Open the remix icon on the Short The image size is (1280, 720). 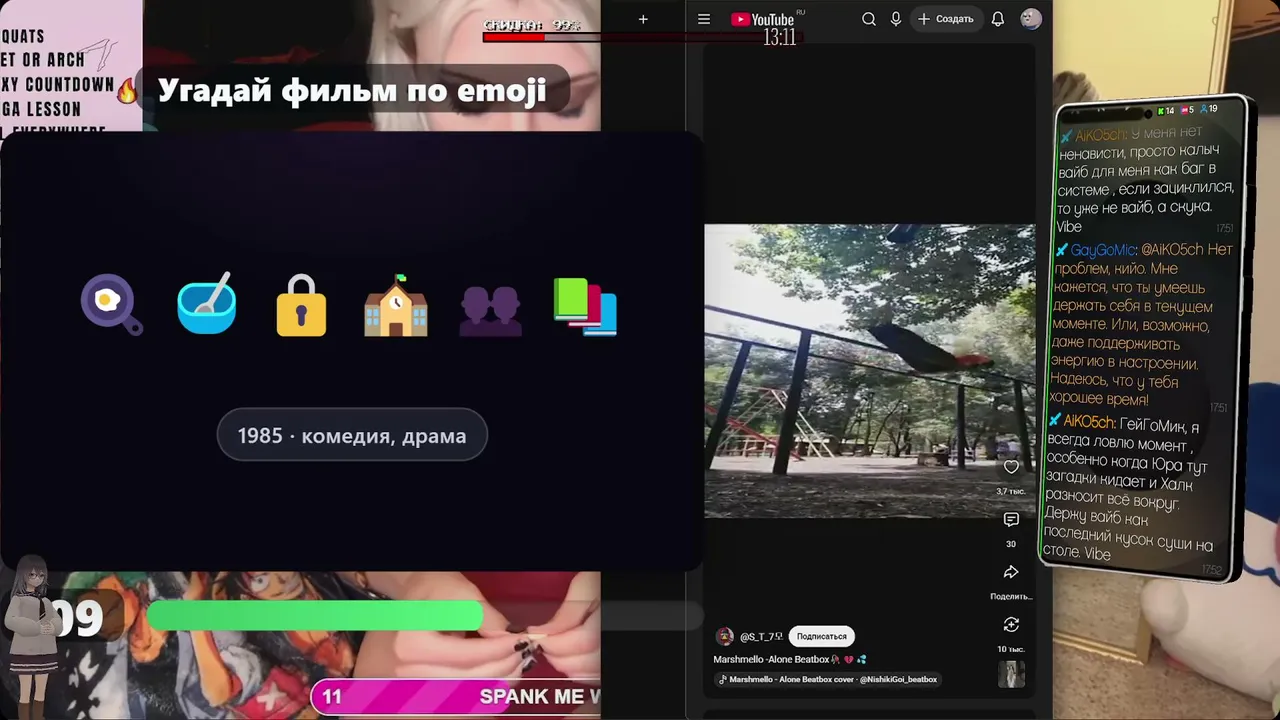[x=1011, y=625]
